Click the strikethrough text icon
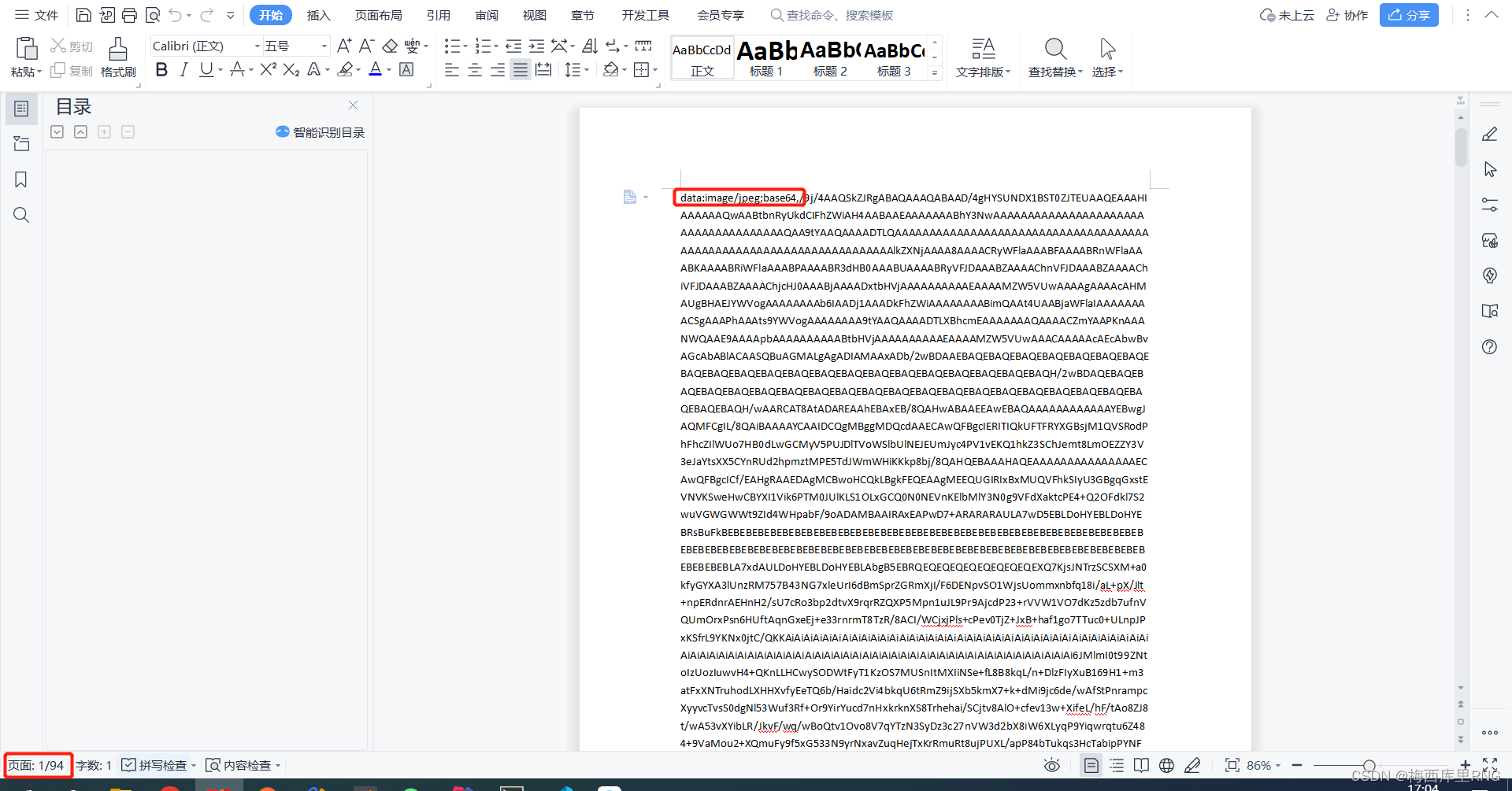1512x791 pixels. pyautogui.click(x=237, y=70)
